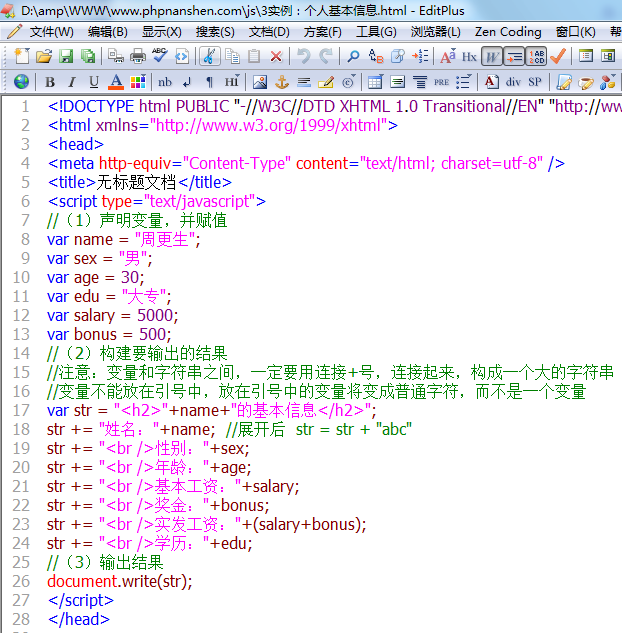
Task: Click the SP span tag icon
Action: point(535,82)
